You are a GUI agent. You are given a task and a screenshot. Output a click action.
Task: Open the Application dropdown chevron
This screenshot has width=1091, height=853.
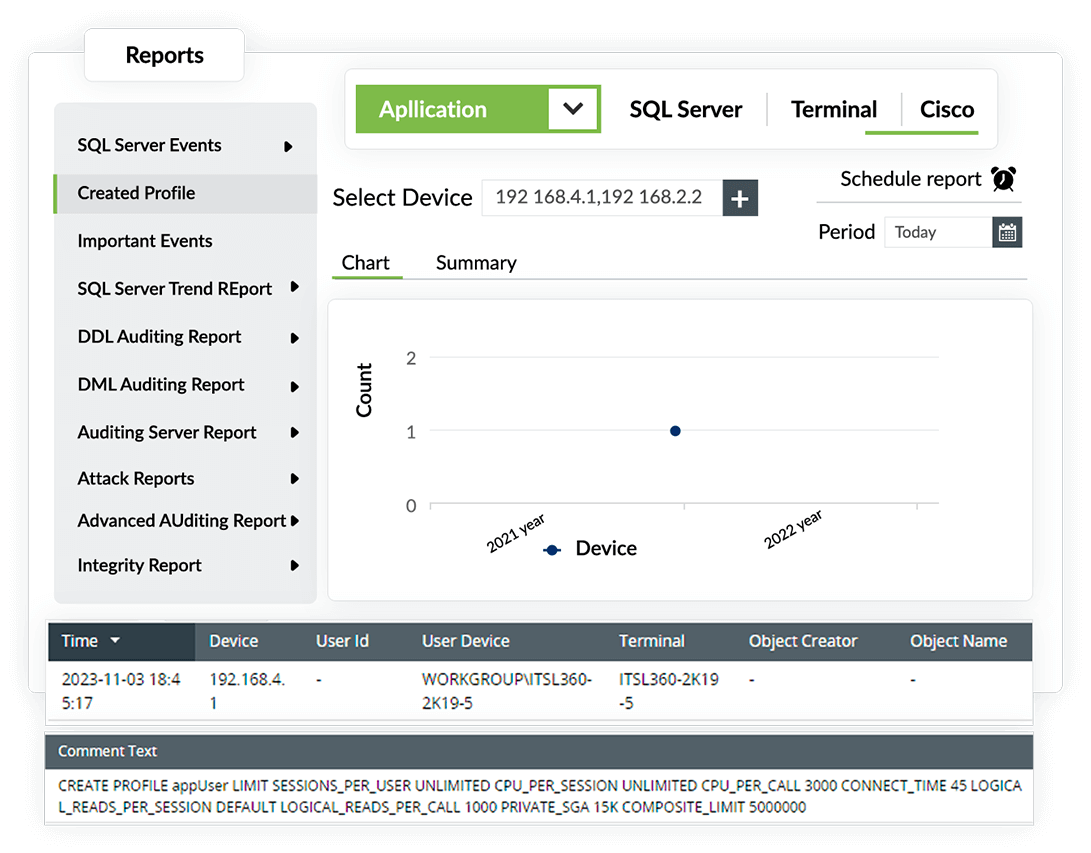point(573,109)
